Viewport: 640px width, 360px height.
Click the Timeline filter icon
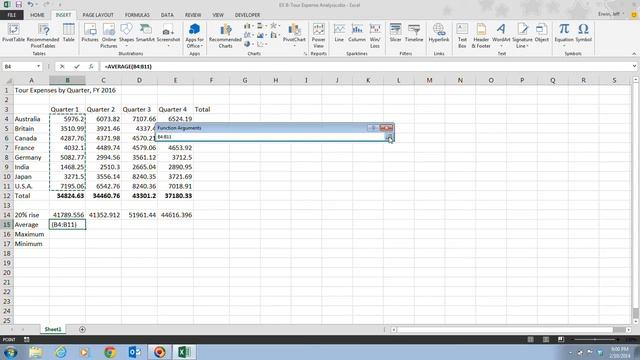tap(414, 33)
